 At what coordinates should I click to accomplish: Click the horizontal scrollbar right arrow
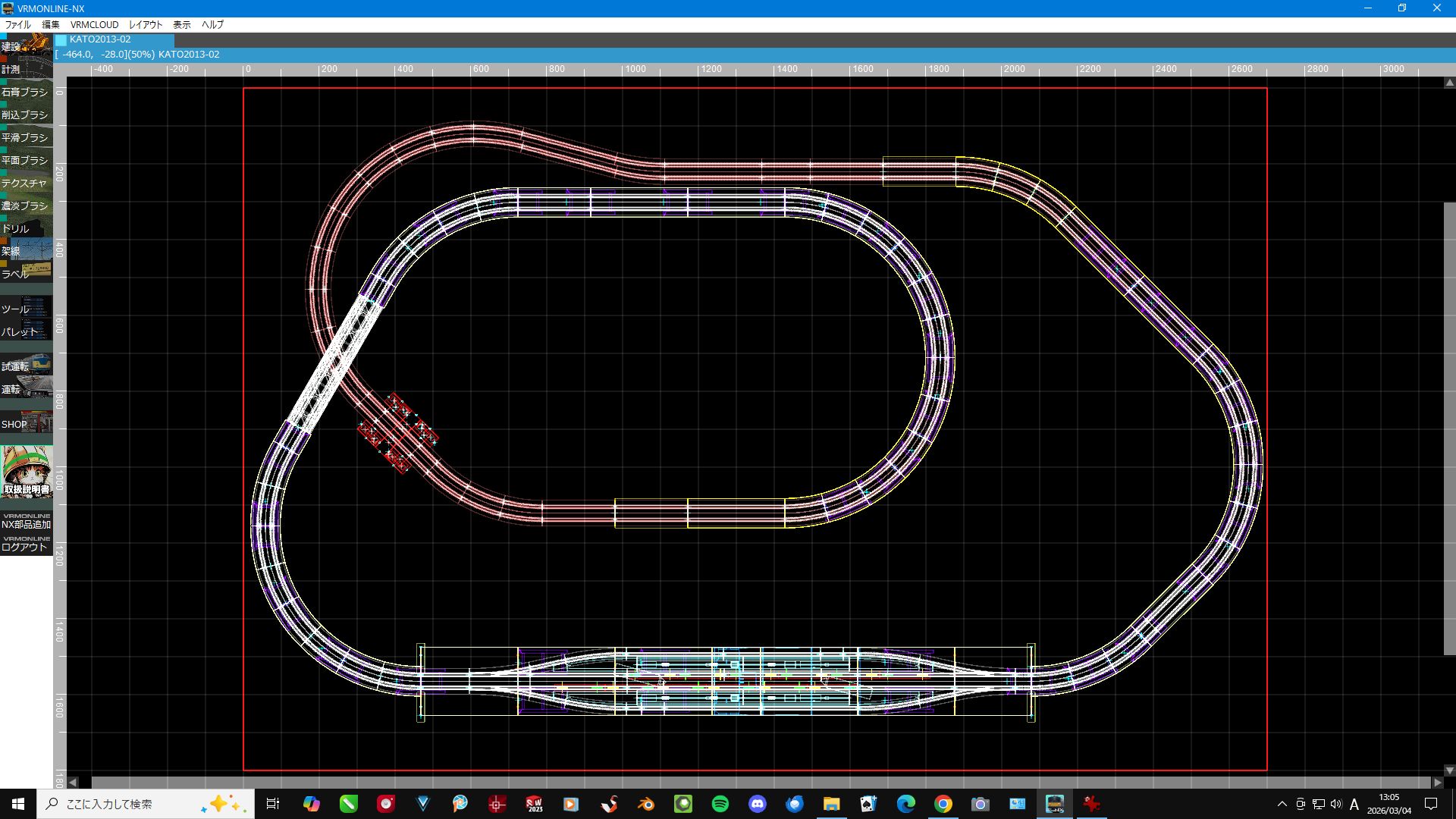(1437, 782)
